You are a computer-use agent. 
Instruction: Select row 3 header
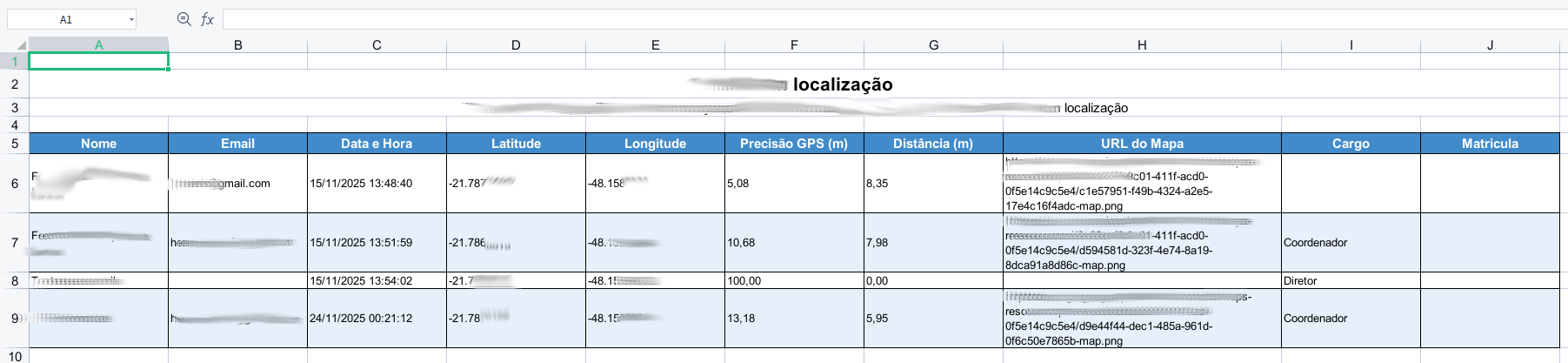click(x=15, y=107)
